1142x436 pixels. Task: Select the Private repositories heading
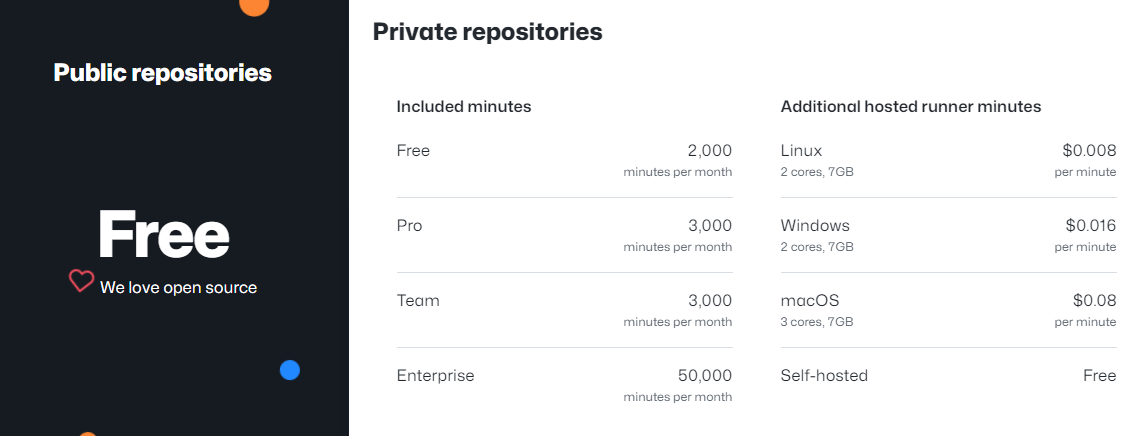(487, 32)
